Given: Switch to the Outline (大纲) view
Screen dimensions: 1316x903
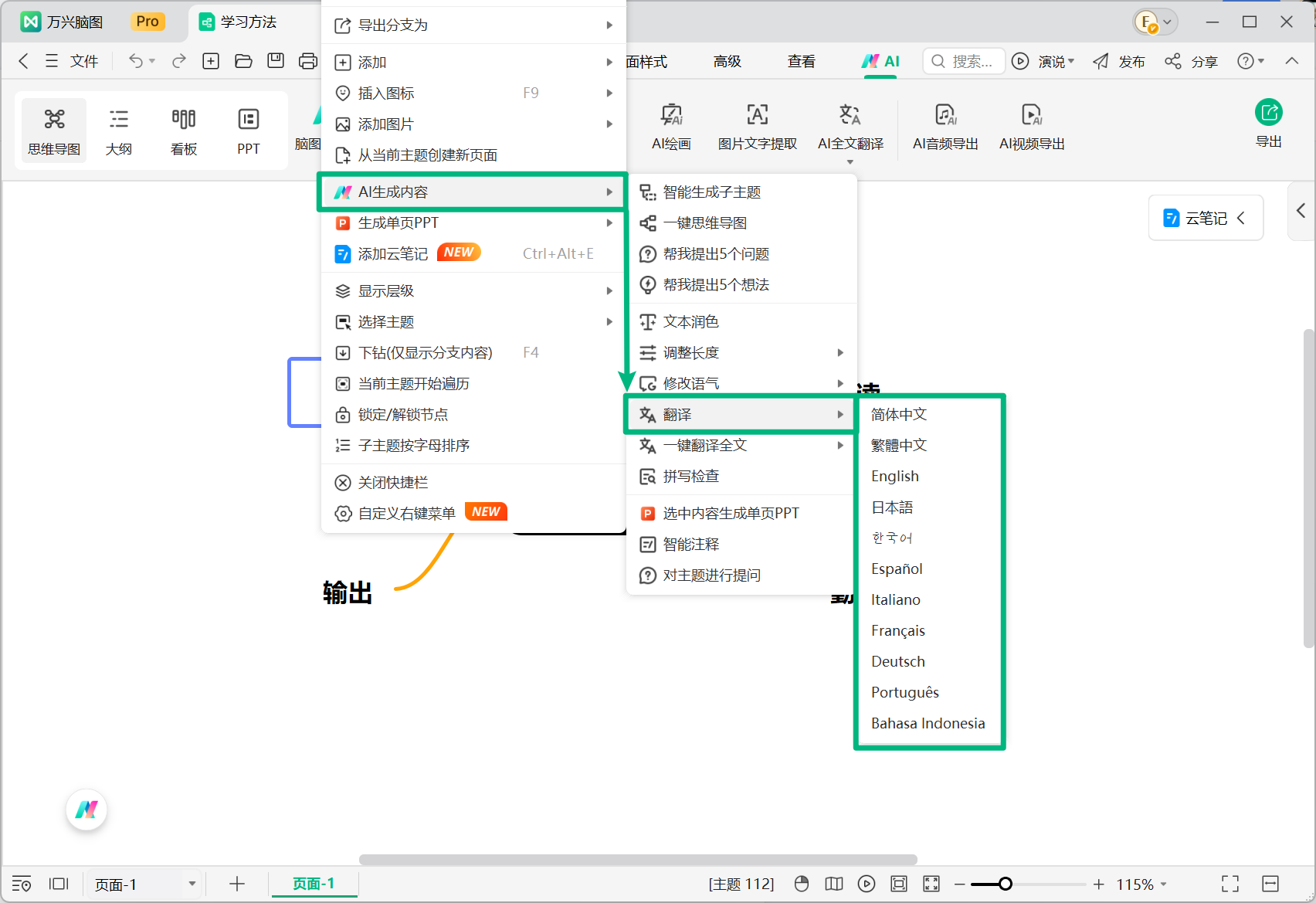Looking at the screenshot, I should 119,131.
